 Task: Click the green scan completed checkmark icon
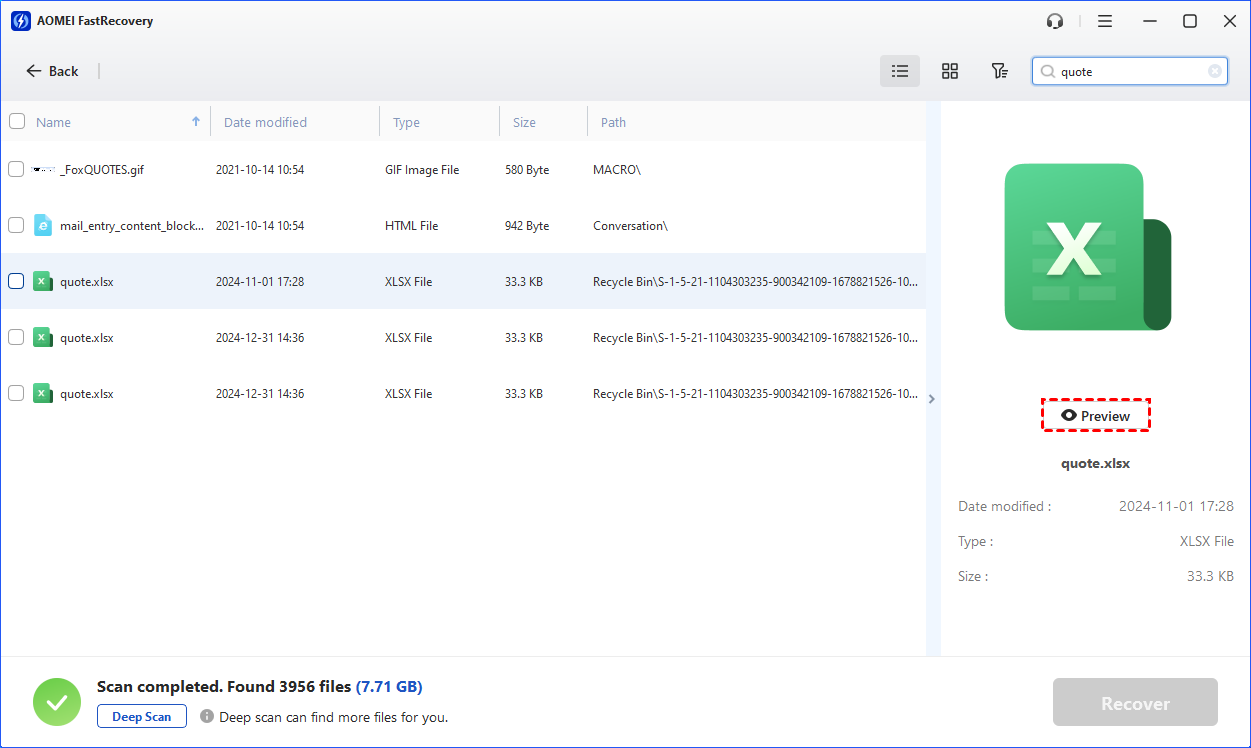coord(57,701)
